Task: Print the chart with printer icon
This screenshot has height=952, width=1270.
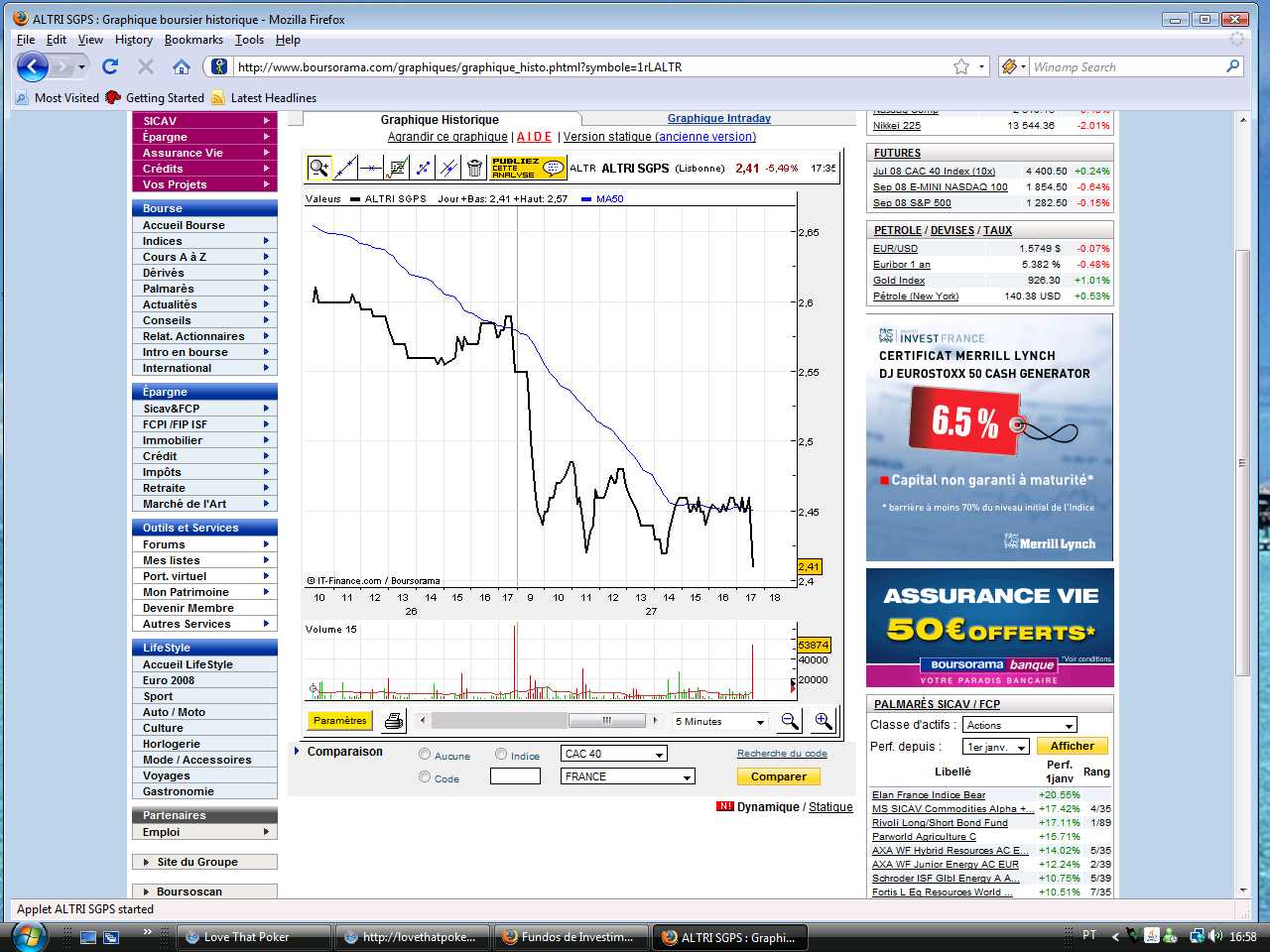Action: point(394,721)
